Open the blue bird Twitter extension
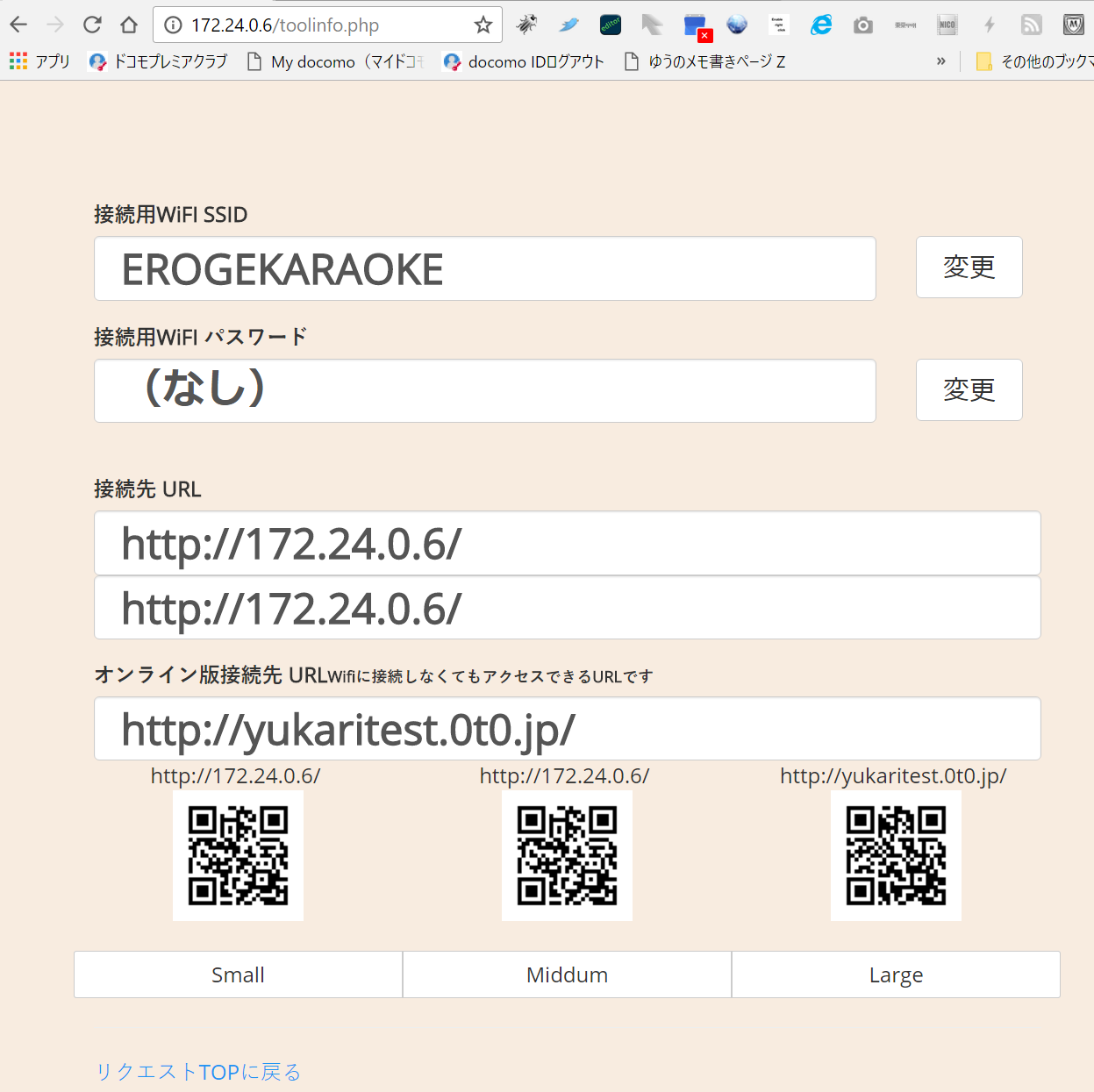 [568, 25]
